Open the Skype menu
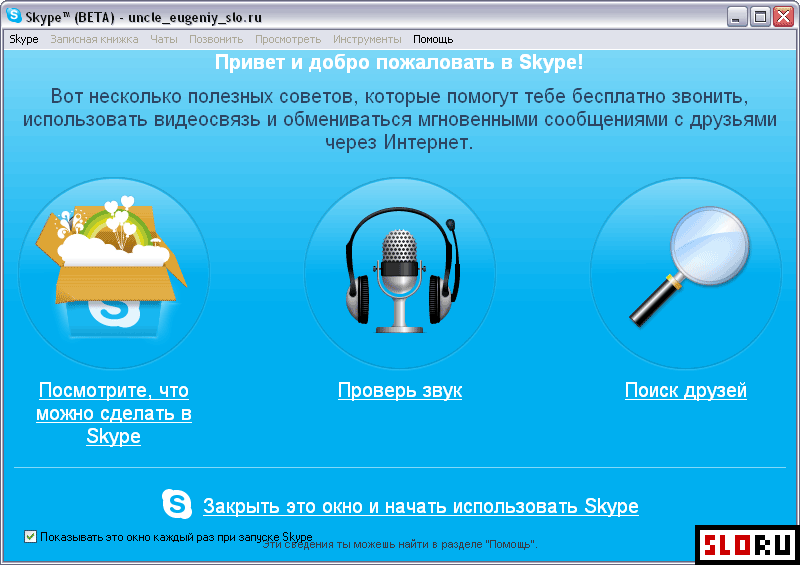 tap(24, 39)
